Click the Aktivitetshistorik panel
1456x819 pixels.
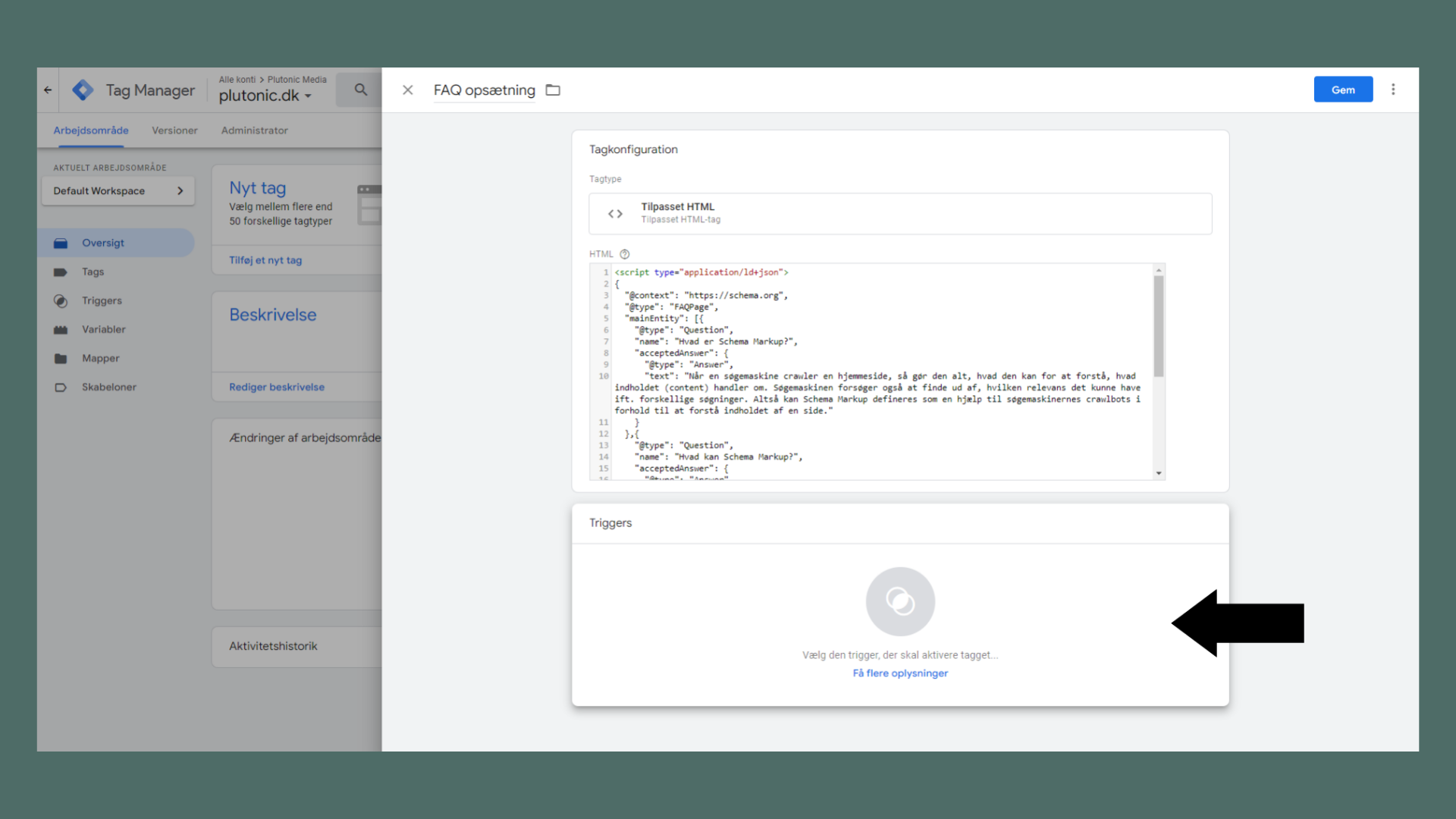[x=297, y=647]
